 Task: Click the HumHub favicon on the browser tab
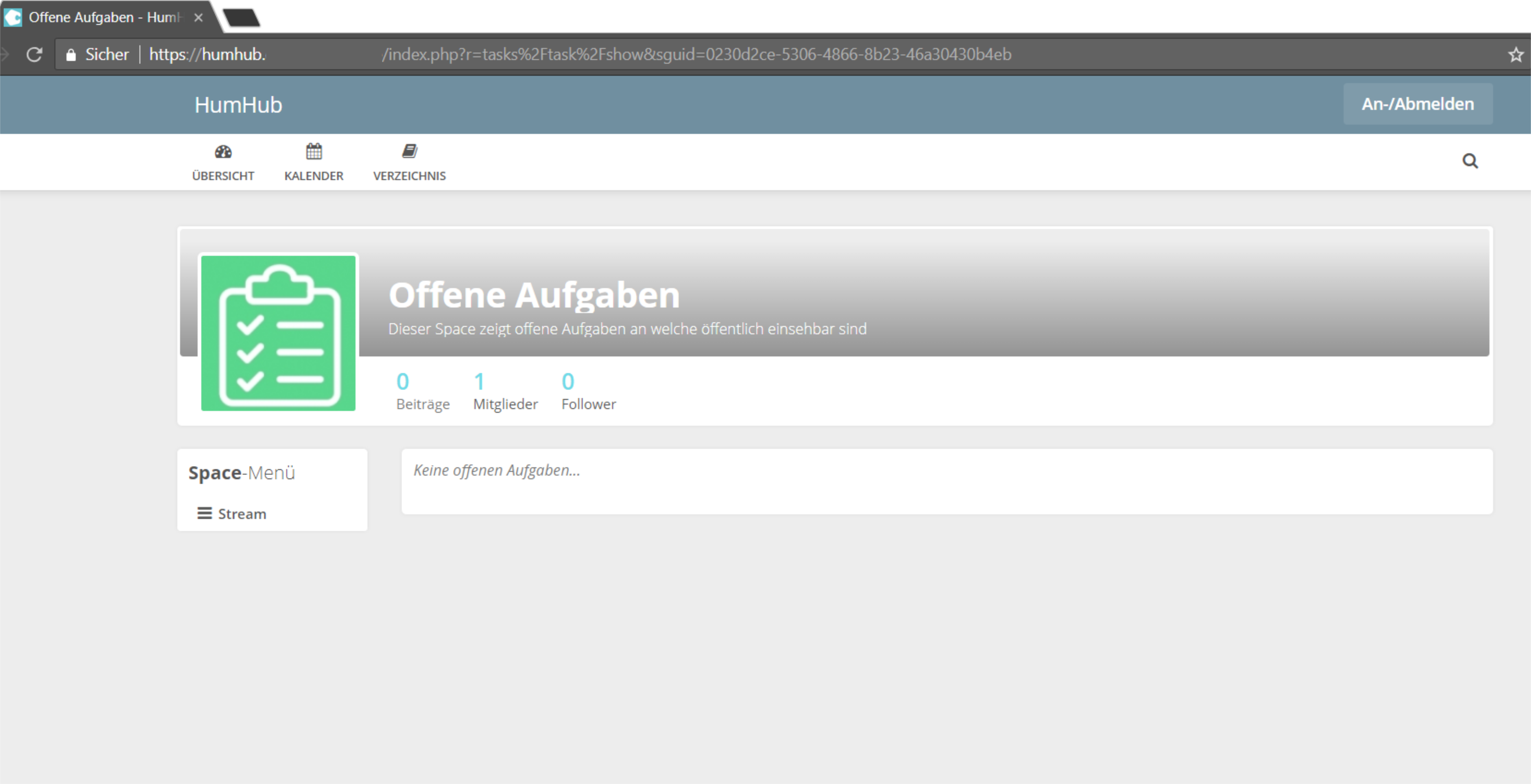pos(13,17)
